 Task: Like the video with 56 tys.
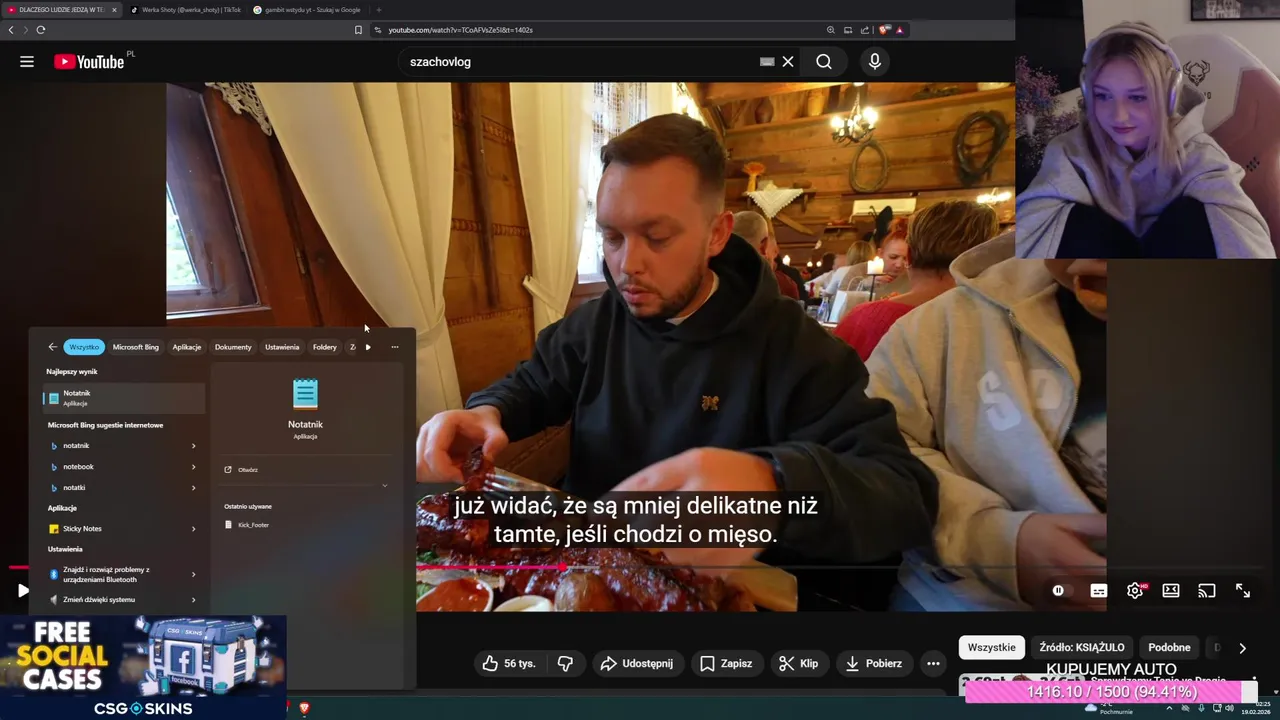pyautogui.click(x=510, y=663)
